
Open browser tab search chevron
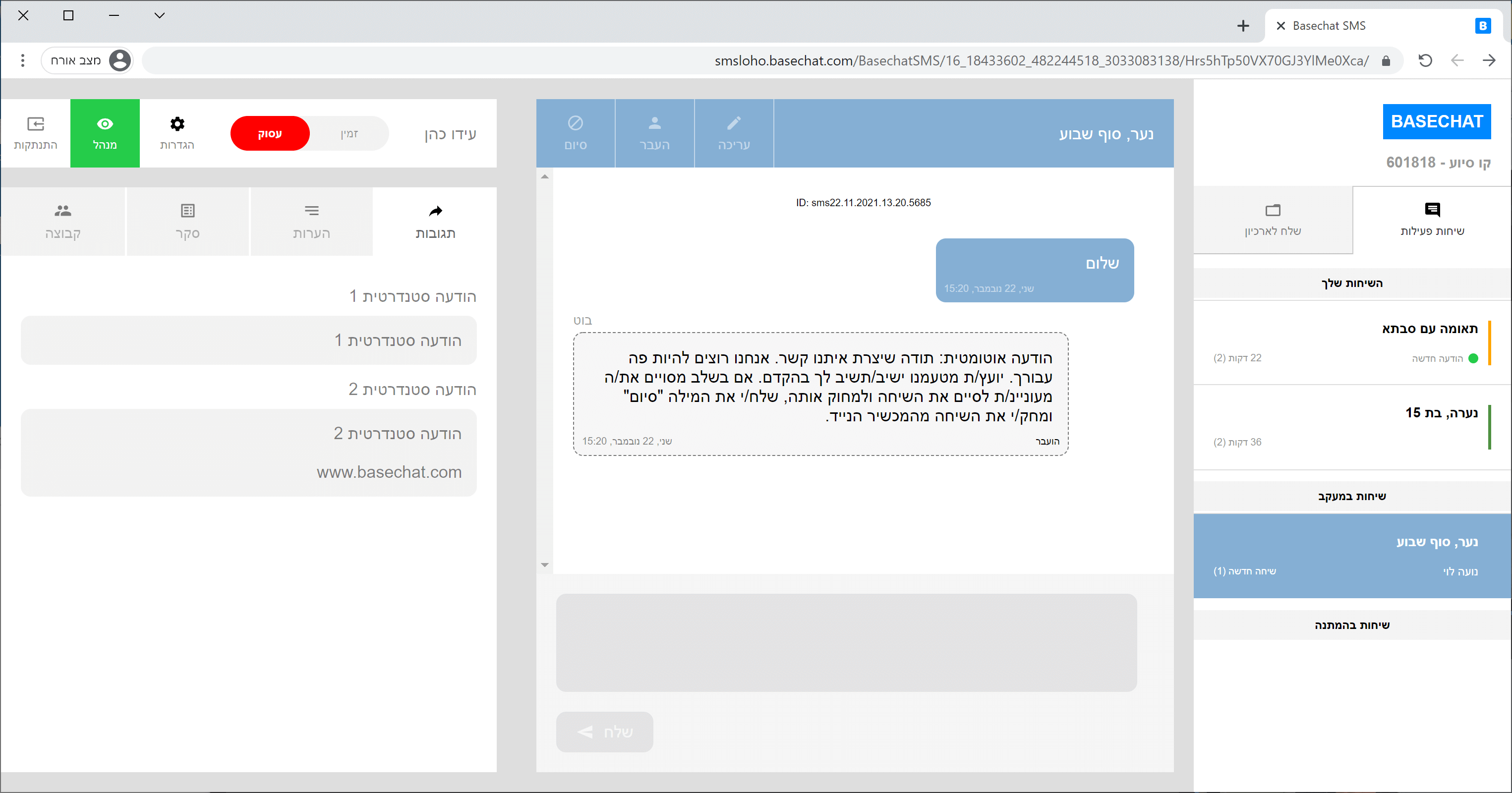pos(159,16)
